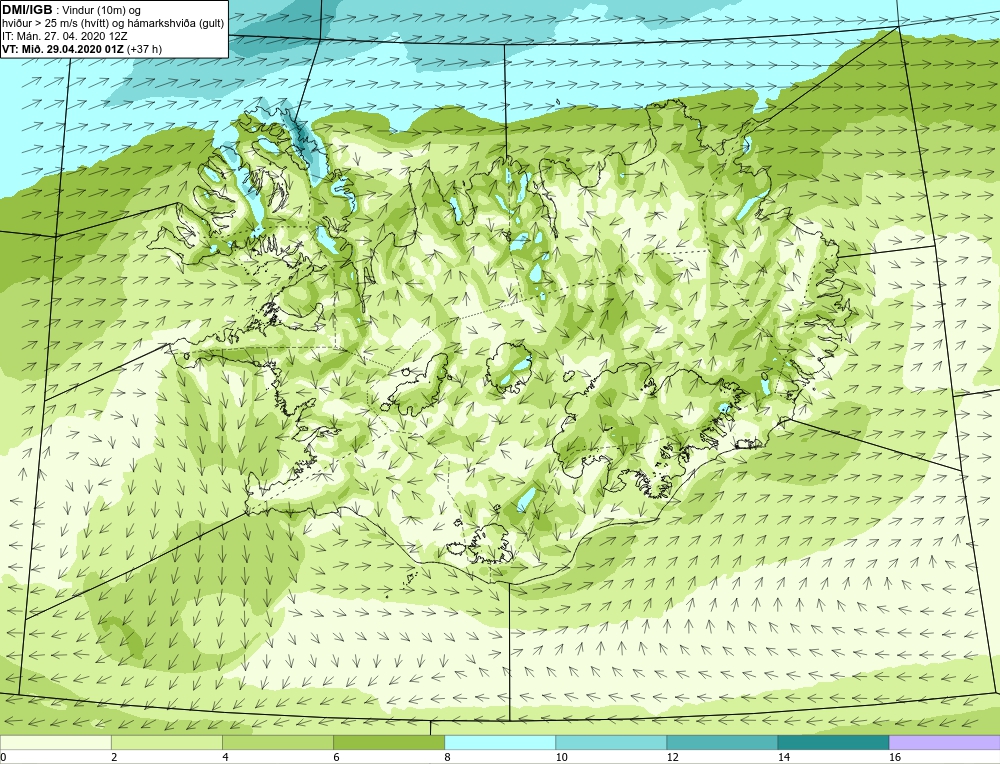
Task: Click the 8-10 m/s light cyan legend swatch
Action: pyautogui.click(x=499, y=742)
